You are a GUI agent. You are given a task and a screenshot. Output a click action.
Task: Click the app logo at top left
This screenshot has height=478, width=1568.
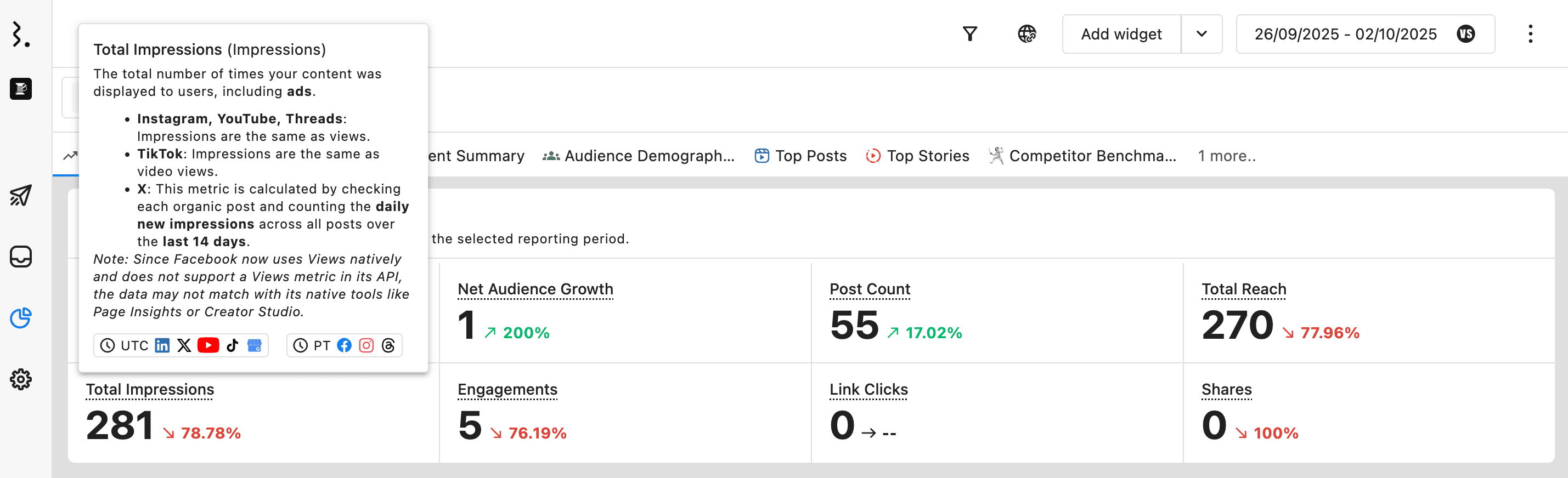[x=21, y=34]
